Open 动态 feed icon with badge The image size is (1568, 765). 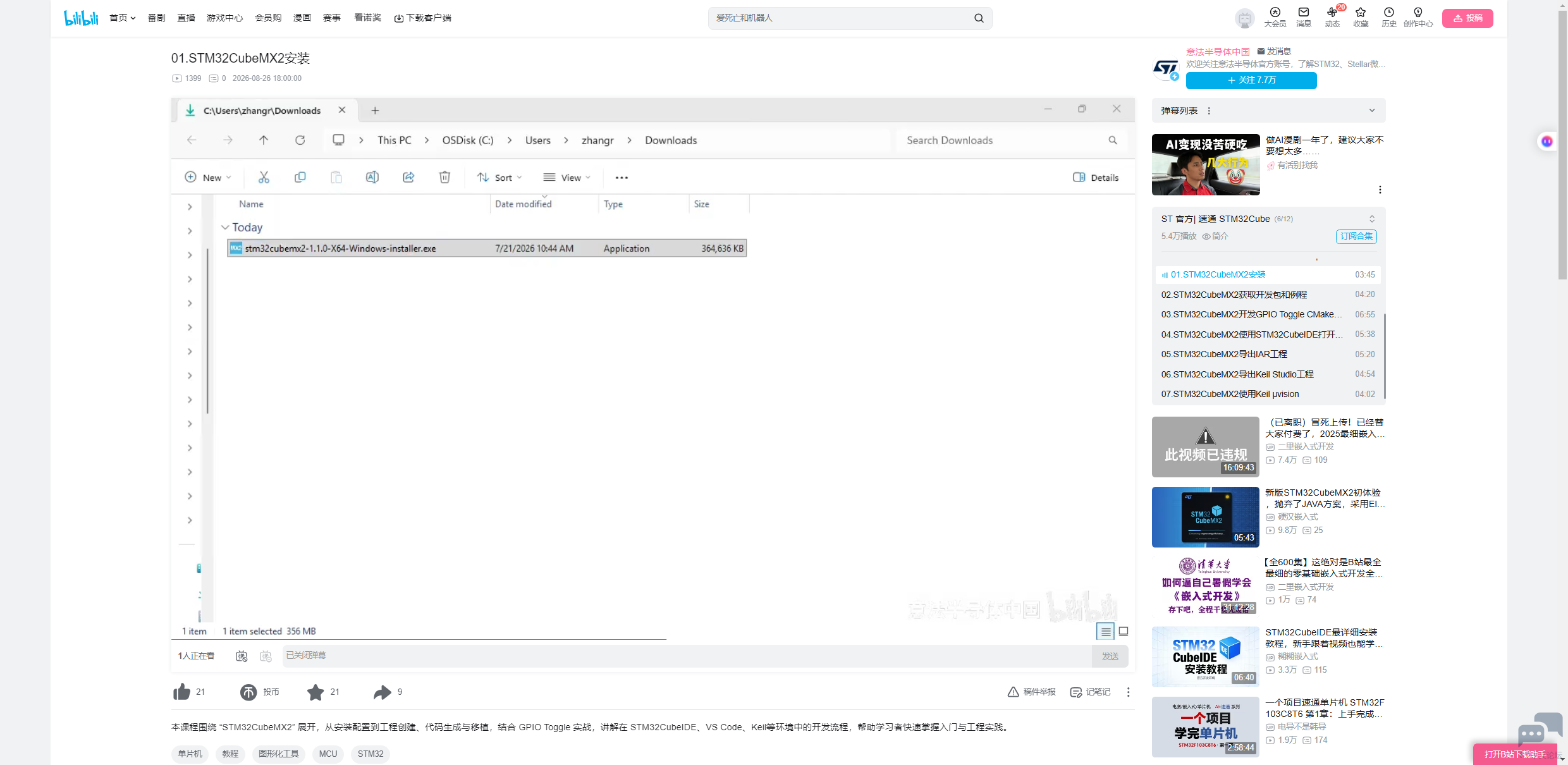tap(1332, 17)
